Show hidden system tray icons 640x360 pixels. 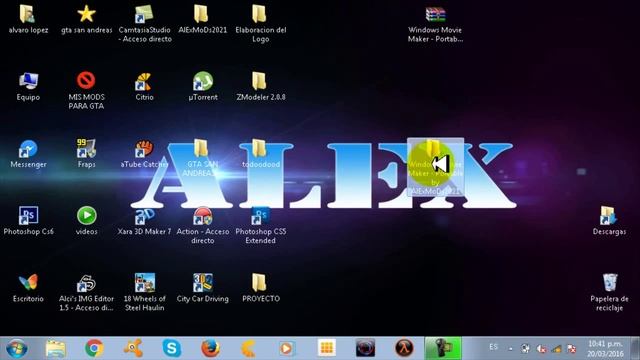(x=511, y=349)
